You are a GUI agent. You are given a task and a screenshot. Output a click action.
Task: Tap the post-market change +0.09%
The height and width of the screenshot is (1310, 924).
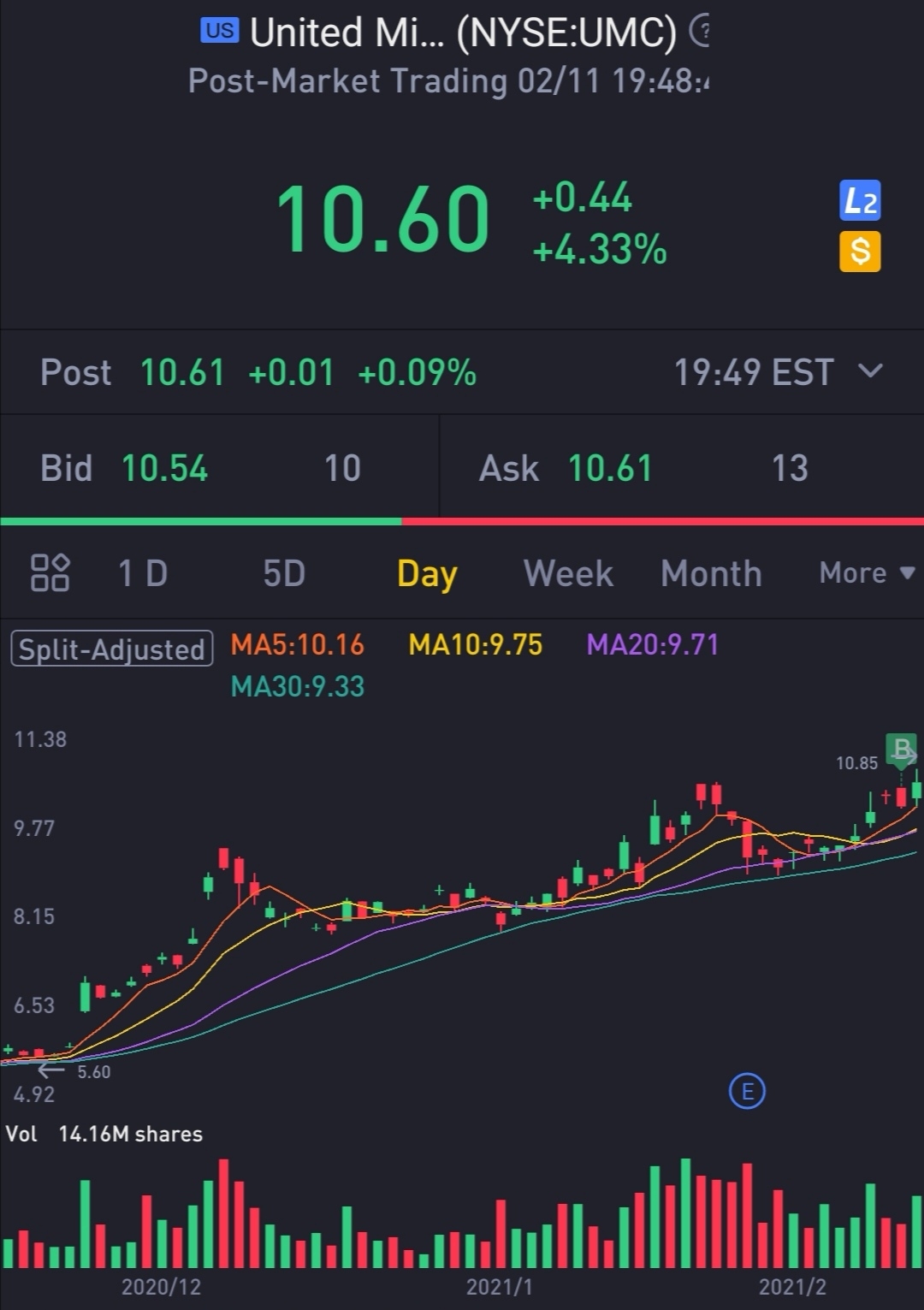(x=417, y=372)
